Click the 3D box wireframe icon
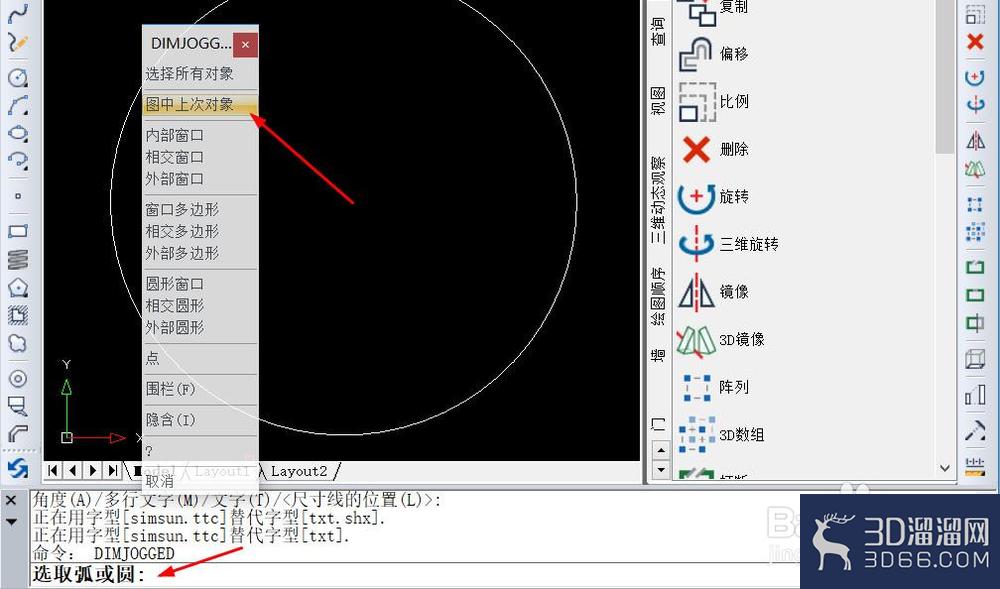 click(x=974, y=359)
